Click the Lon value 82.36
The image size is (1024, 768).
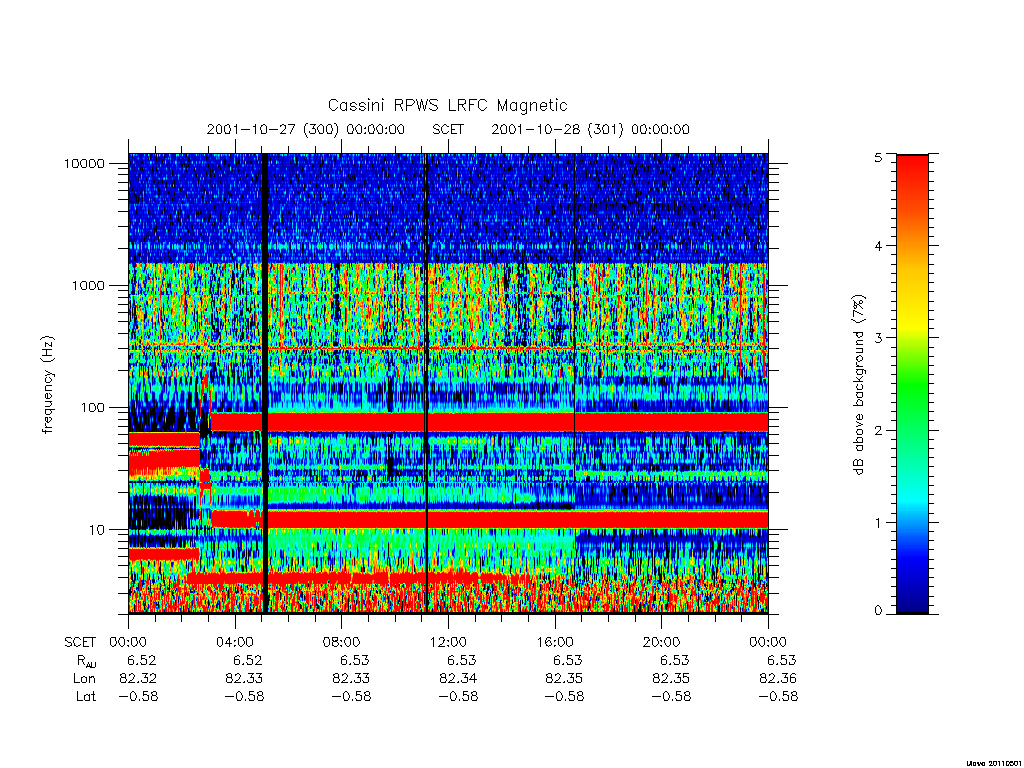pos(777,679)
